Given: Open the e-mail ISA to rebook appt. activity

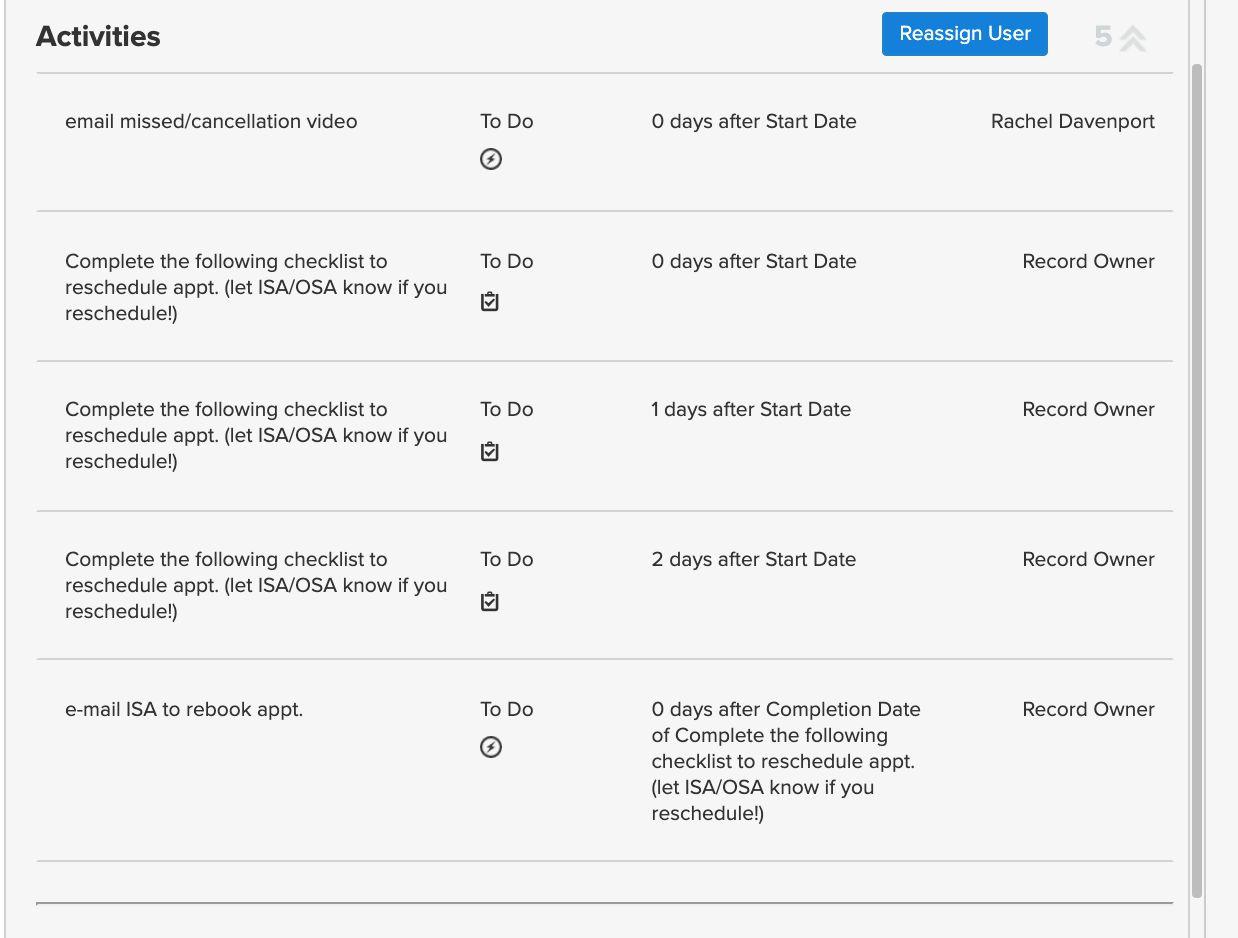Looking at the screenshot, I should point(184,710).
